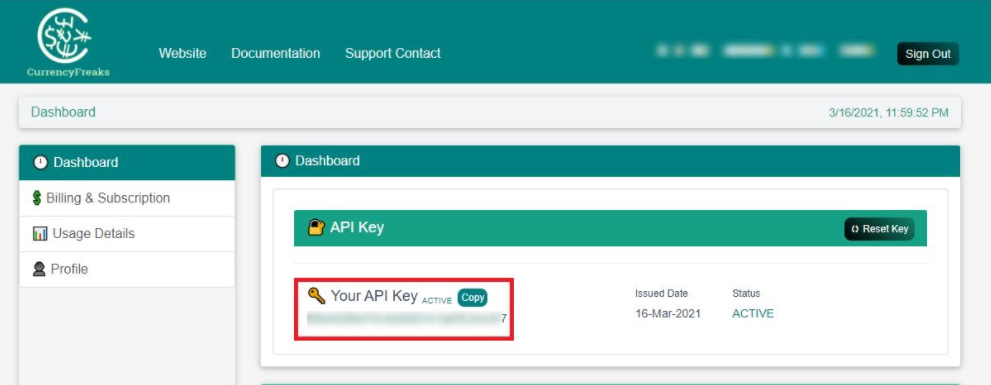Open the Website link in header
The height and width of the screenshot is (385, 991).
click(182, 54)
